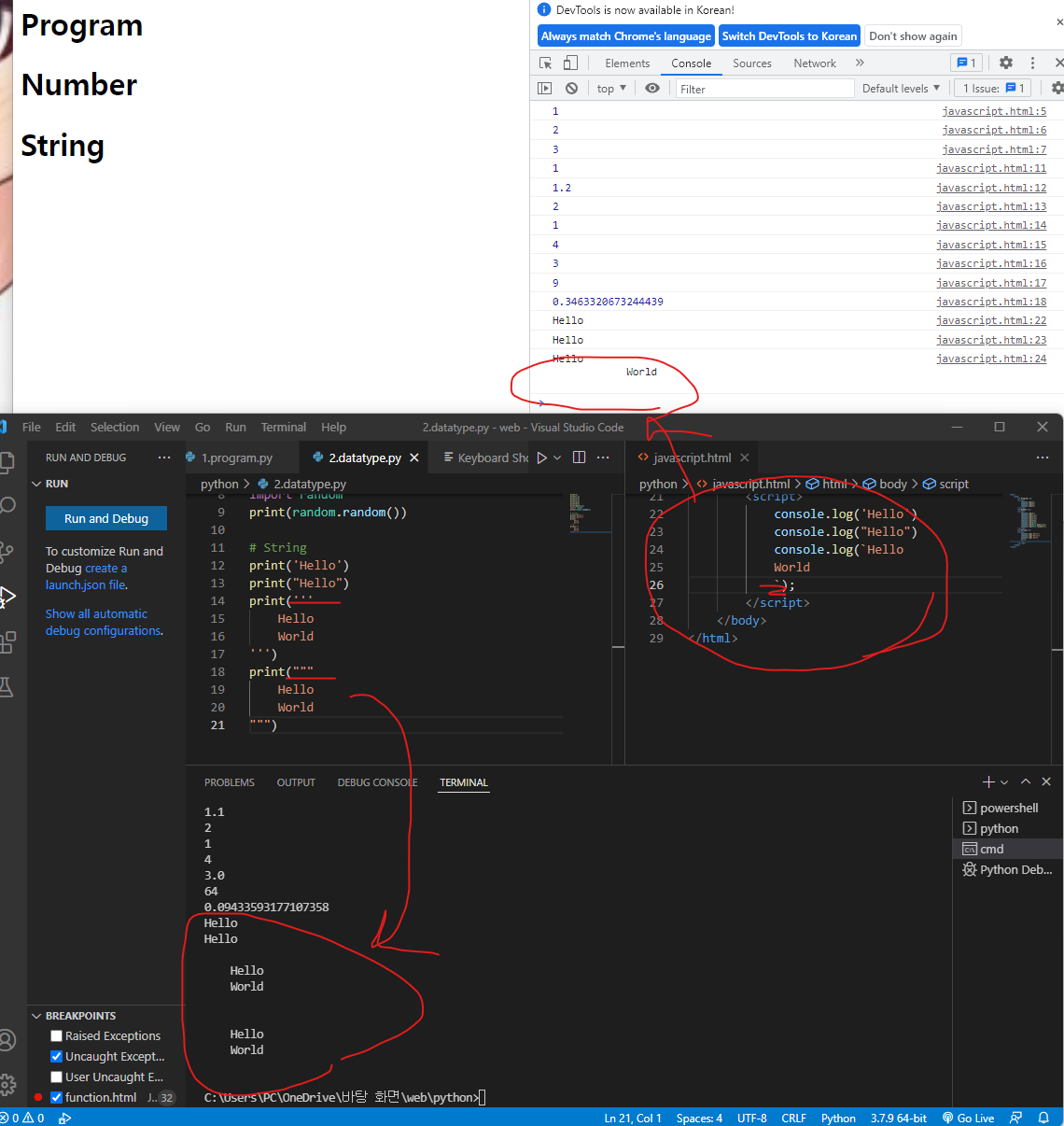Switch to the Sources tab in DevTools
This screenshot has width=1064, height=1126.
(x=752, y=63)
